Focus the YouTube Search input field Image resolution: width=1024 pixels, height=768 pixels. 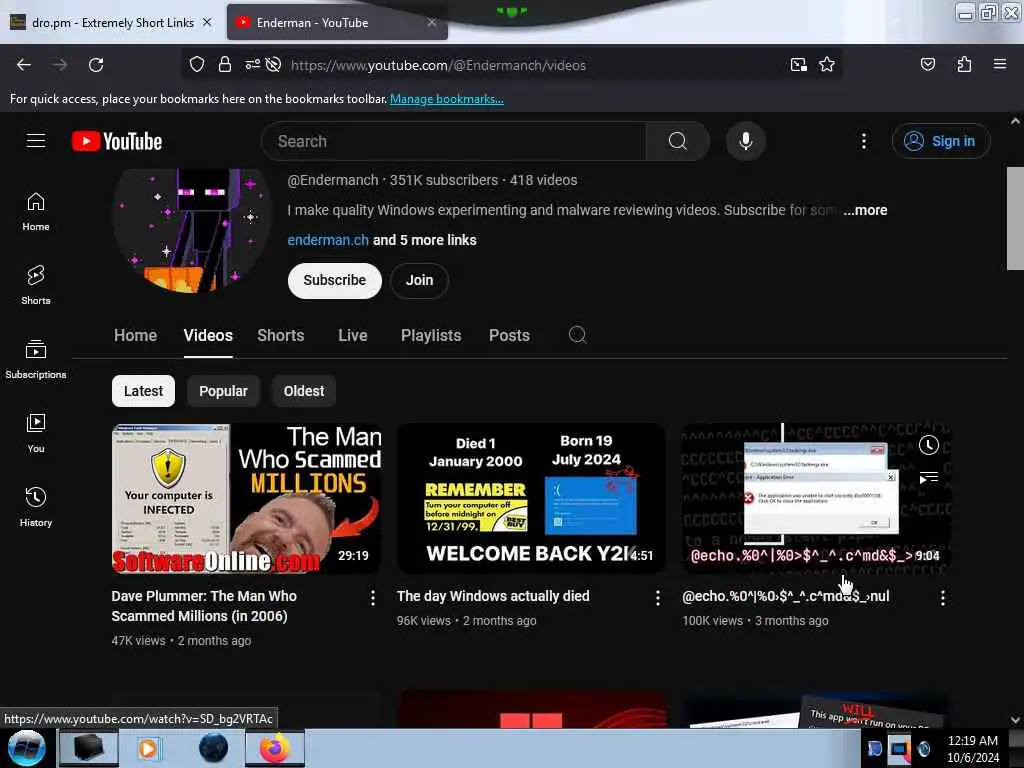[x=454, y=141]
